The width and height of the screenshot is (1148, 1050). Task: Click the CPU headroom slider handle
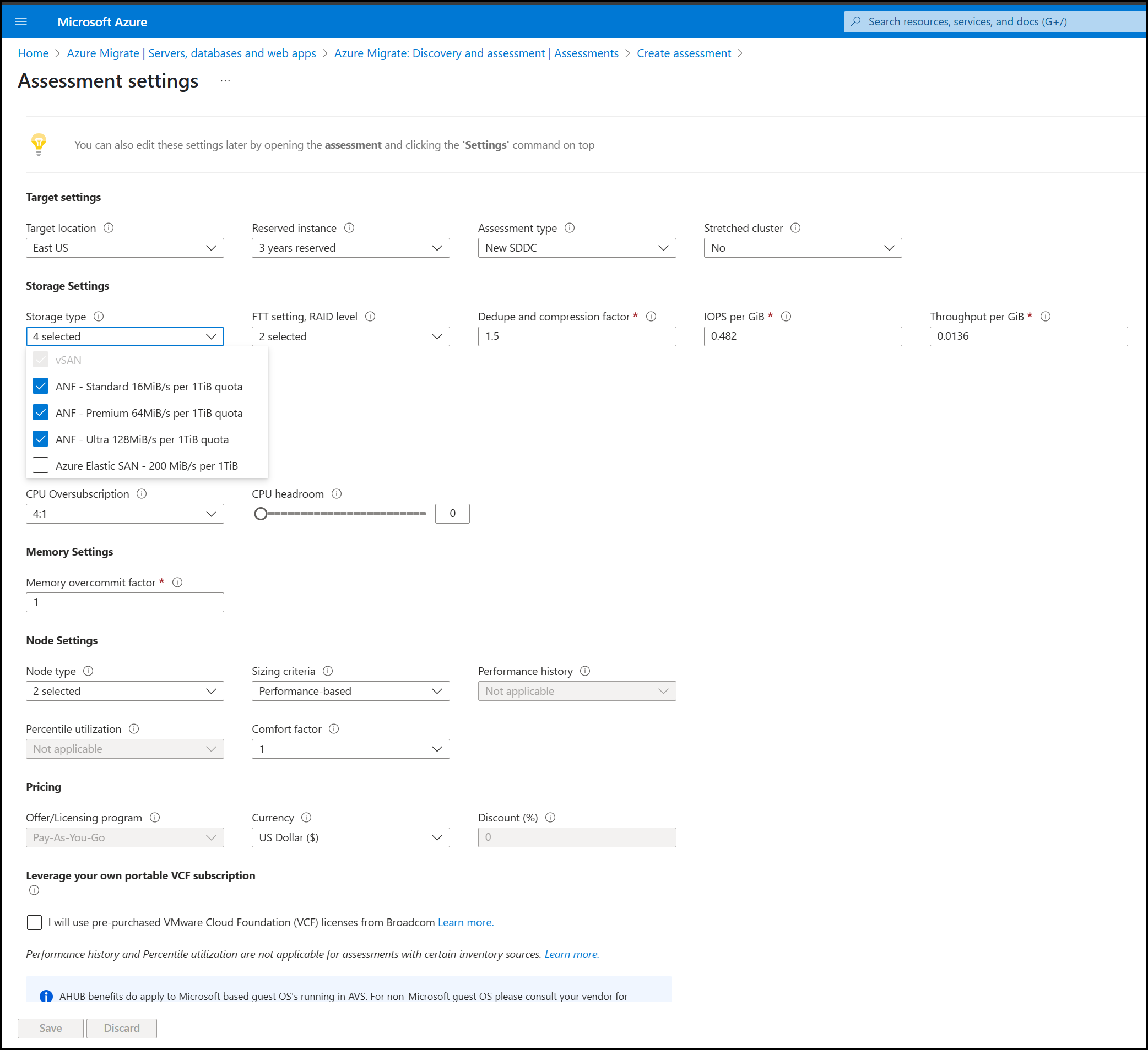click(261, 514)
